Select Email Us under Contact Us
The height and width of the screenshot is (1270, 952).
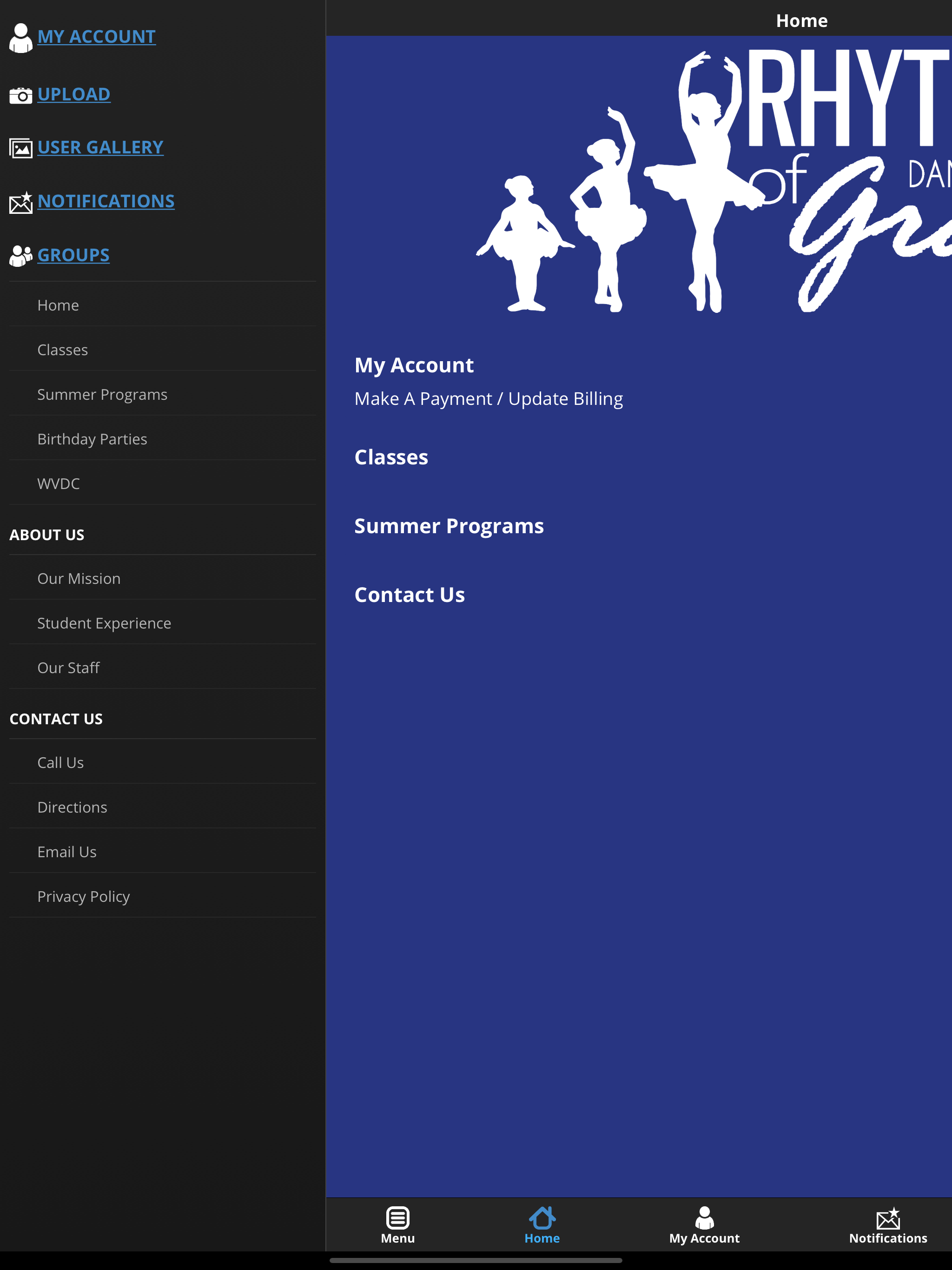[163, 852]
